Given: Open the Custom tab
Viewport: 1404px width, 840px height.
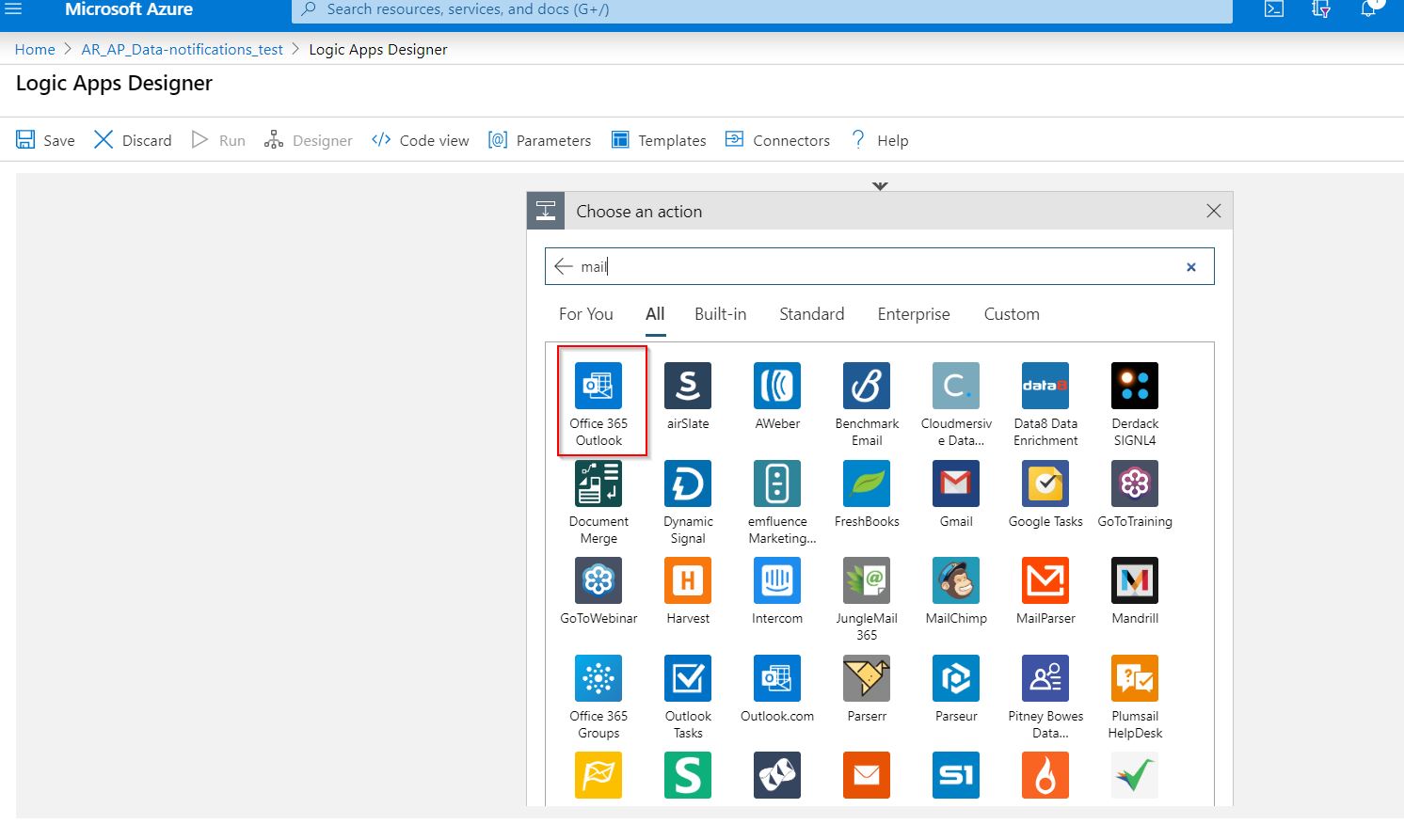Looking at the screenshot, I should pyautogui.click(x=1012, y=314).
